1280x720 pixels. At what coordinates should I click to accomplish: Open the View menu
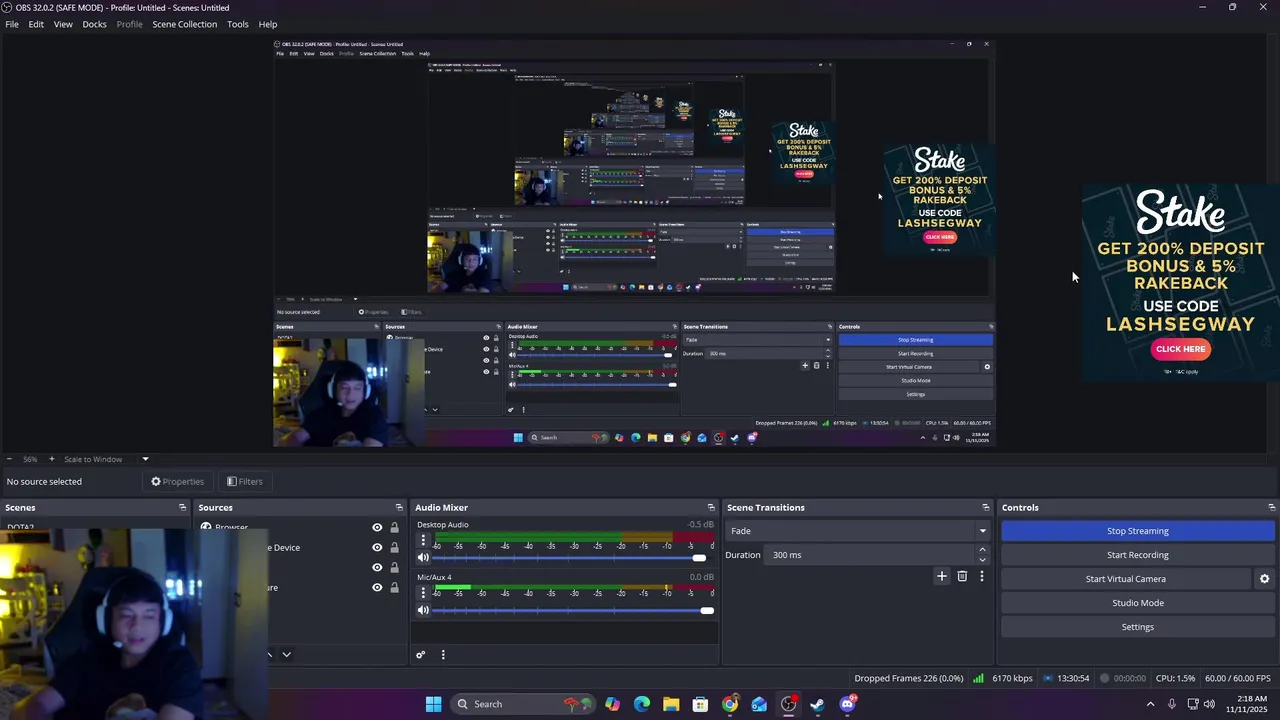pyautogui.click(x=63, y=24)
